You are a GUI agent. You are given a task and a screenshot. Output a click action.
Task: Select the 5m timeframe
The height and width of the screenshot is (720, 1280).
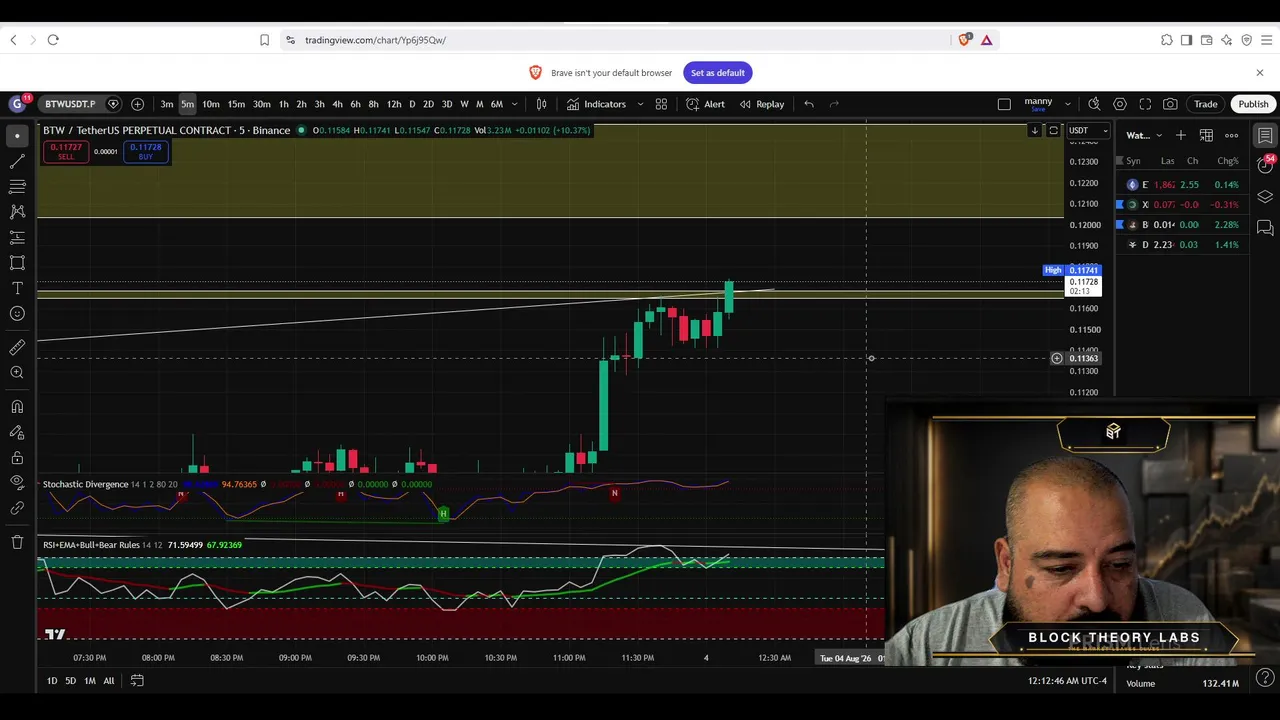click(188, 104)
